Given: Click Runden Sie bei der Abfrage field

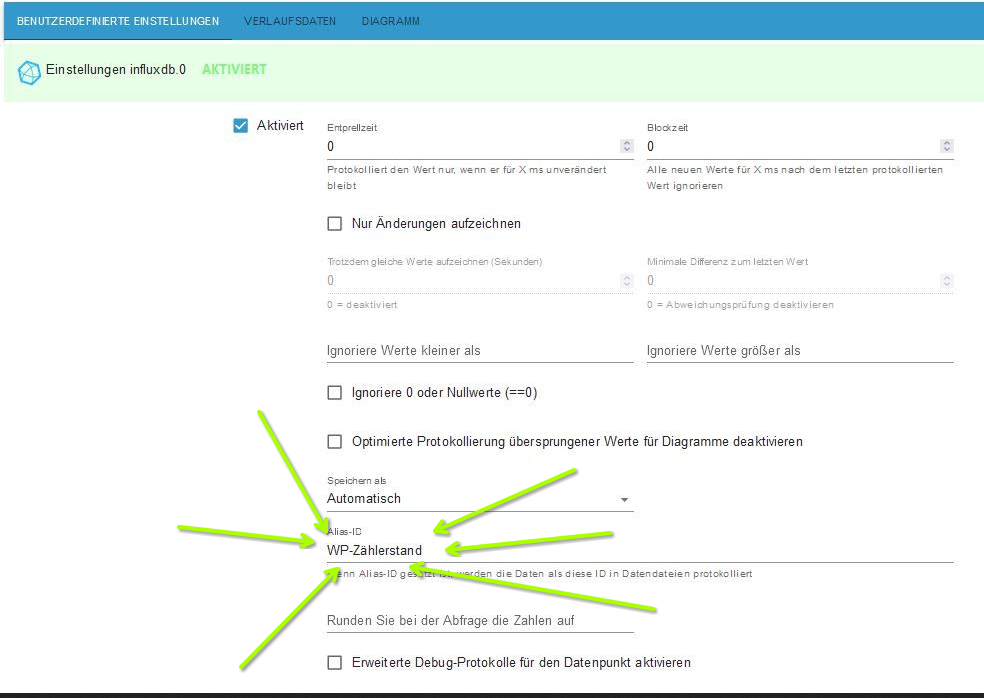Looking at the screenshot, I should (x=480, y=621).
